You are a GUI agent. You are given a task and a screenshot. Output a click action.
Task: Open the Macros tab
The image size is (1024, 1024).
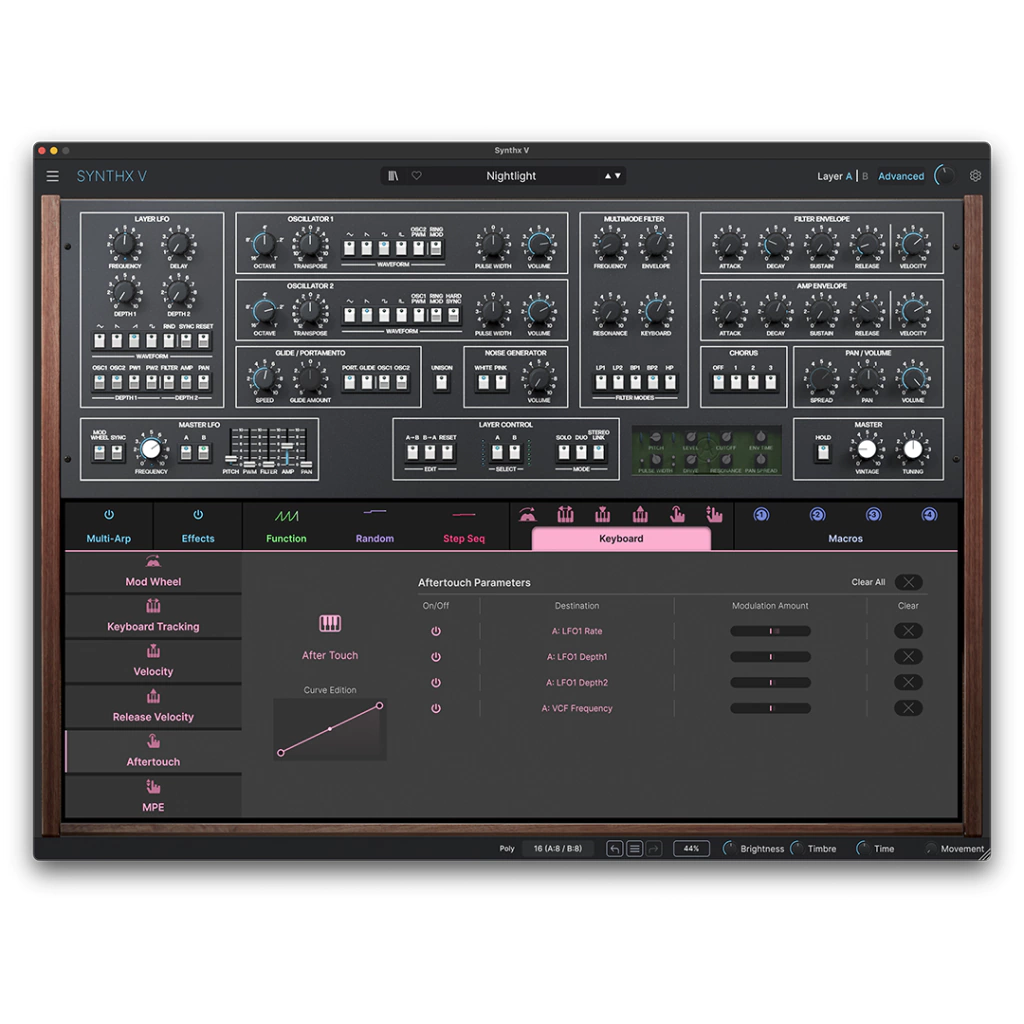tap(845, 539)
